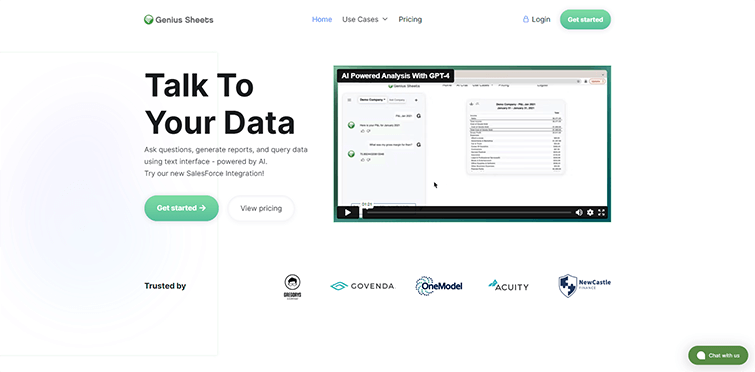Click the Trusted by label
Image resolution: width=755 pixels, height=372 pixels.
pyautogui.click(x=165, y=286)
